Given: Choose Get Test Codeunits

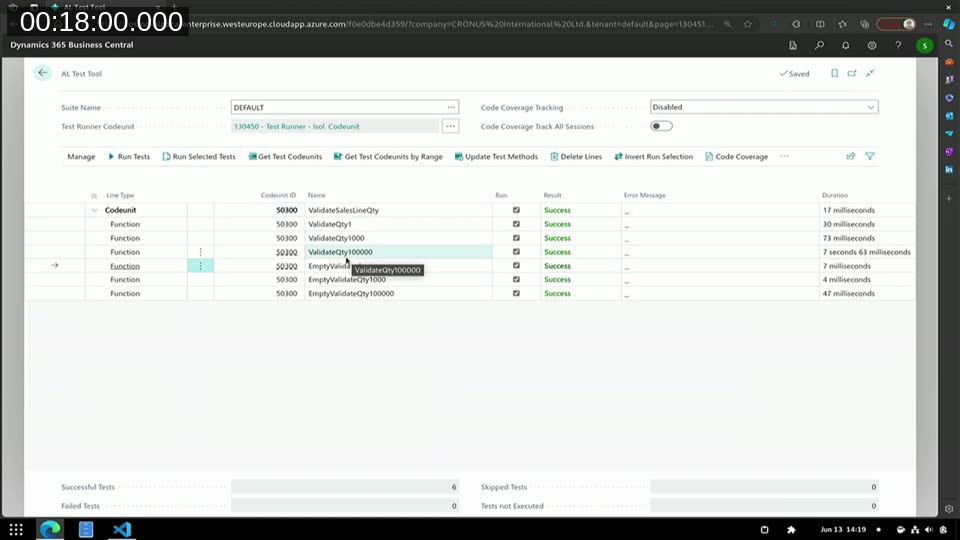Looking at the screenshot, I should 285,157.
